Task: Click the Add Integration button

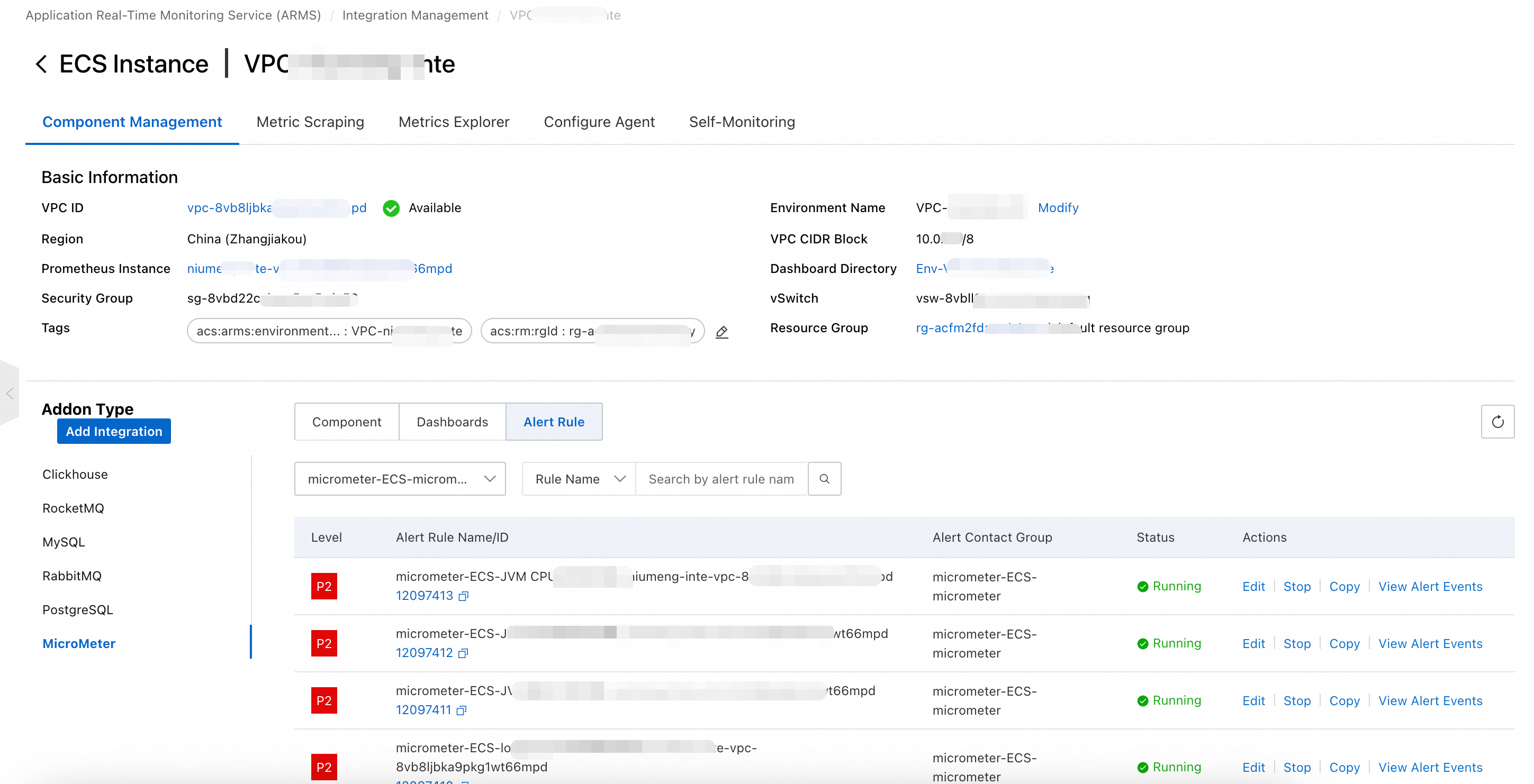Action: 114,431
